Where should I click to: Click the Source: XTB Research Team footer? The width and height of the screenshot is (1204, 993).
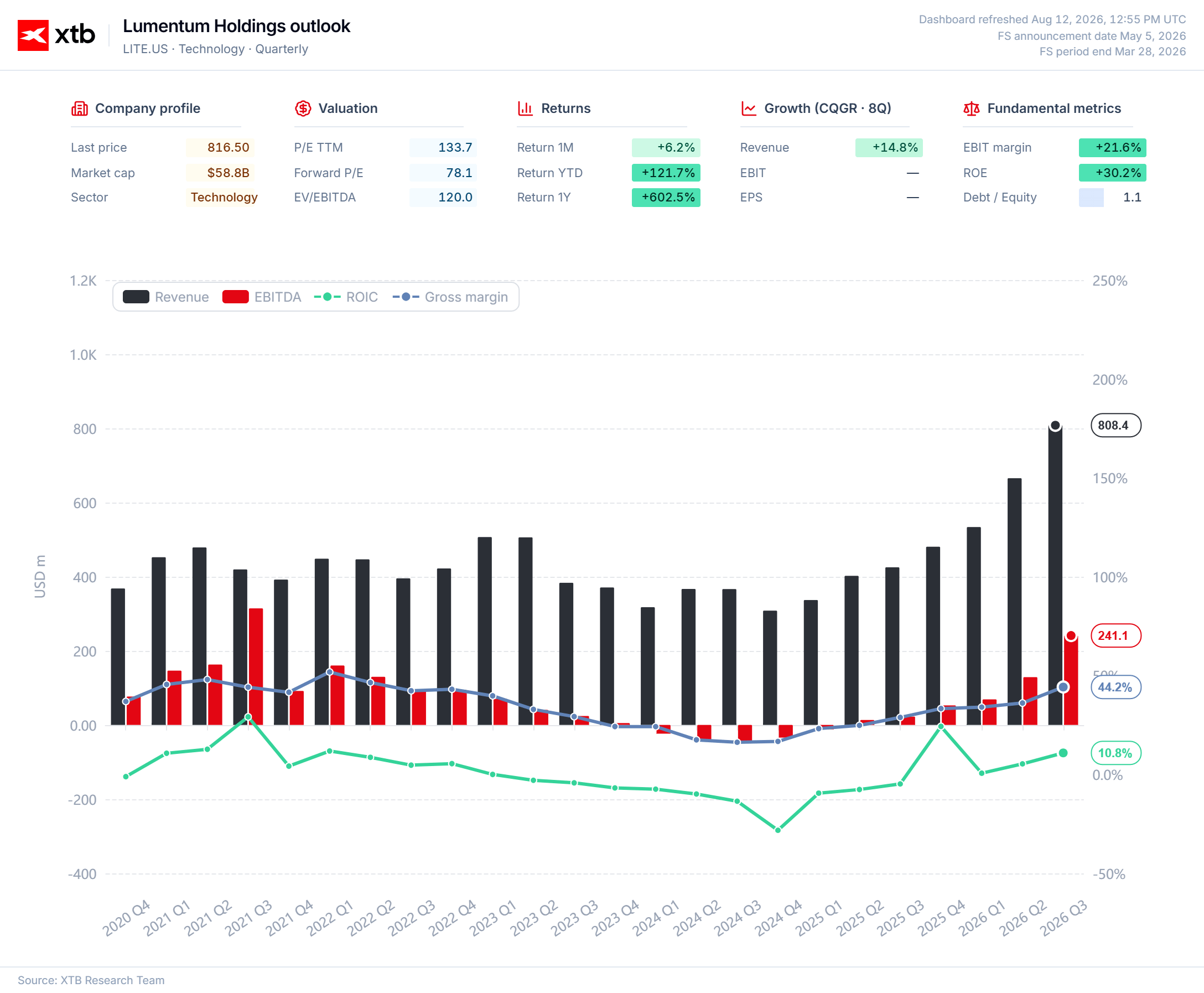tap(91, 980)
